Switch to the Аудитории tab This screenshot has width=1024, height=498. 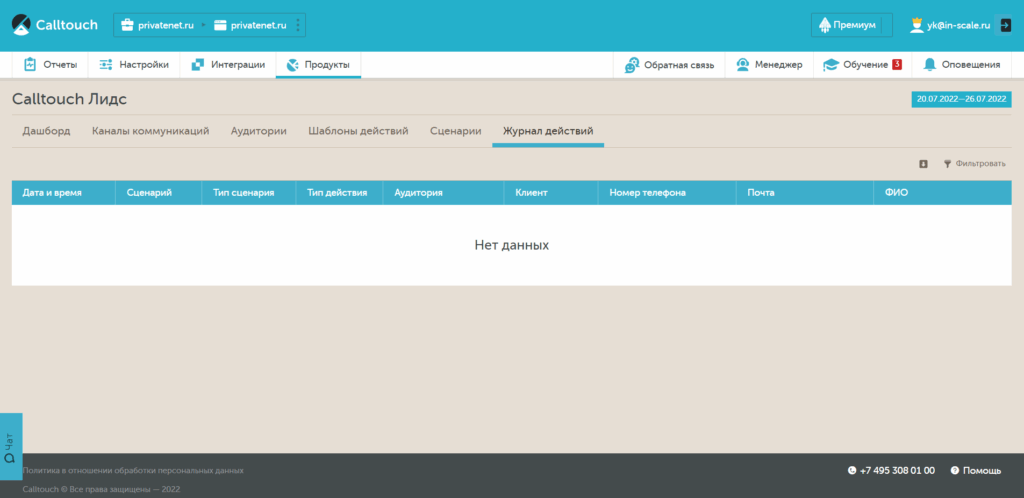click(259, 131)
